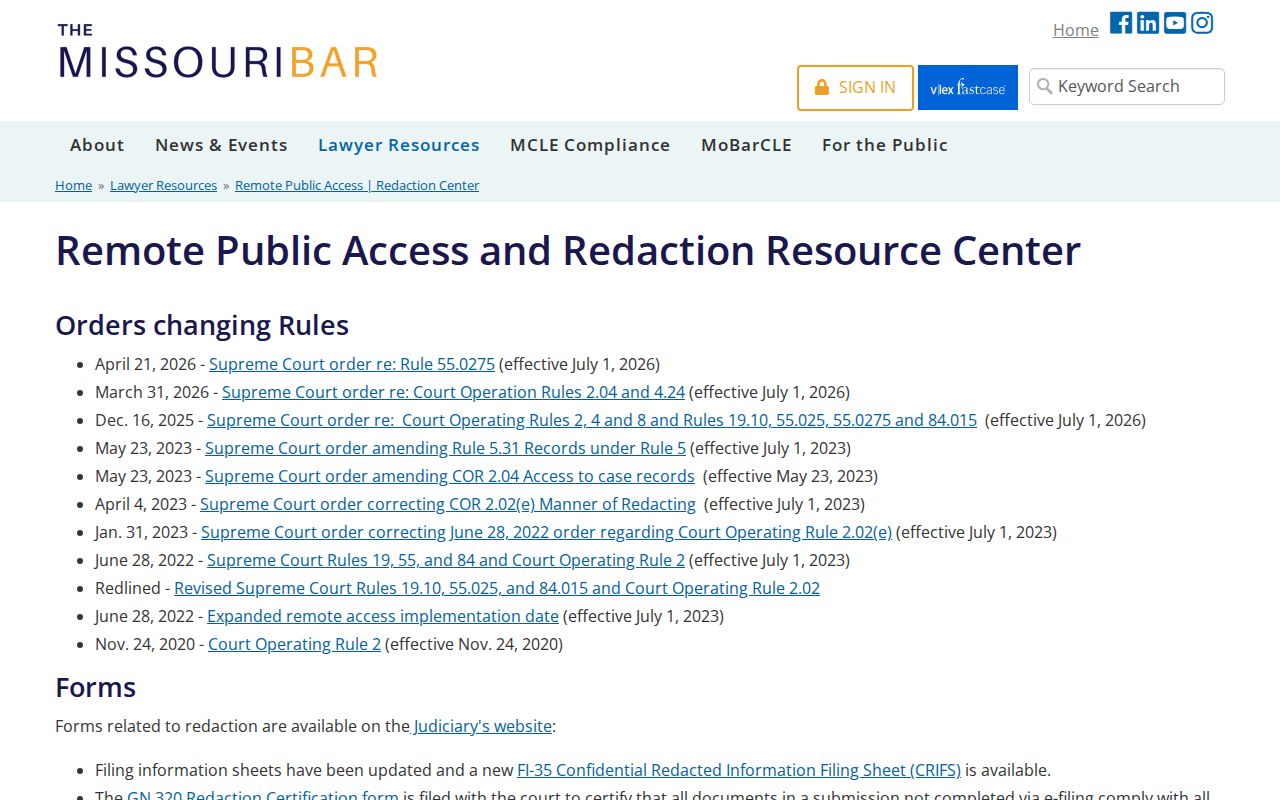Open the LinkedIn social icon
This screenshot has height=800, width=1280.
coord(1148,23)
